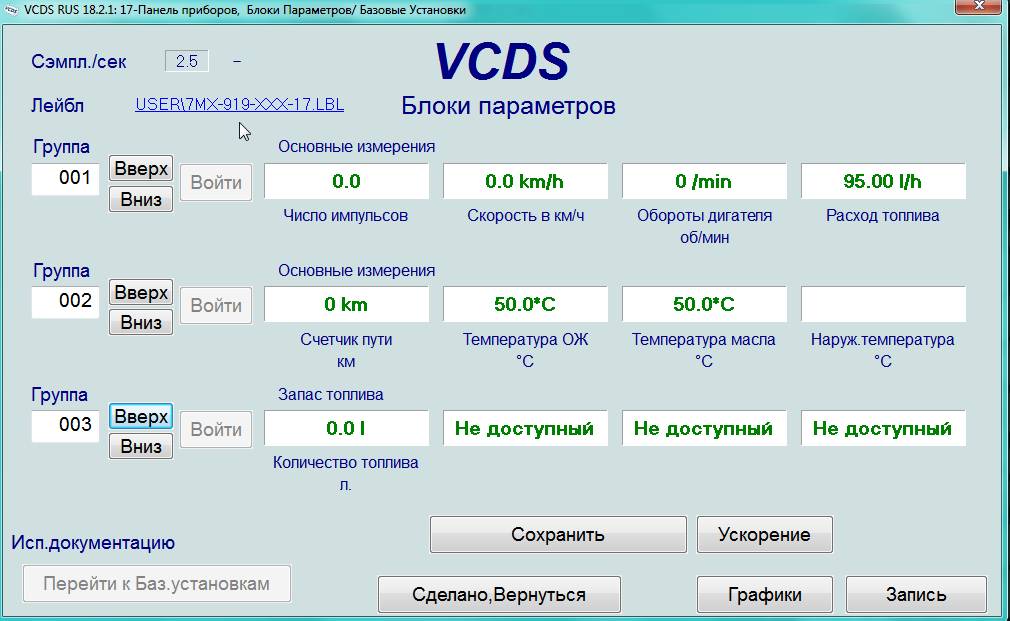This screenshot has width=1010, height=621.
Task: Open Графики graphs view
Action: click(x=764, y=594)
